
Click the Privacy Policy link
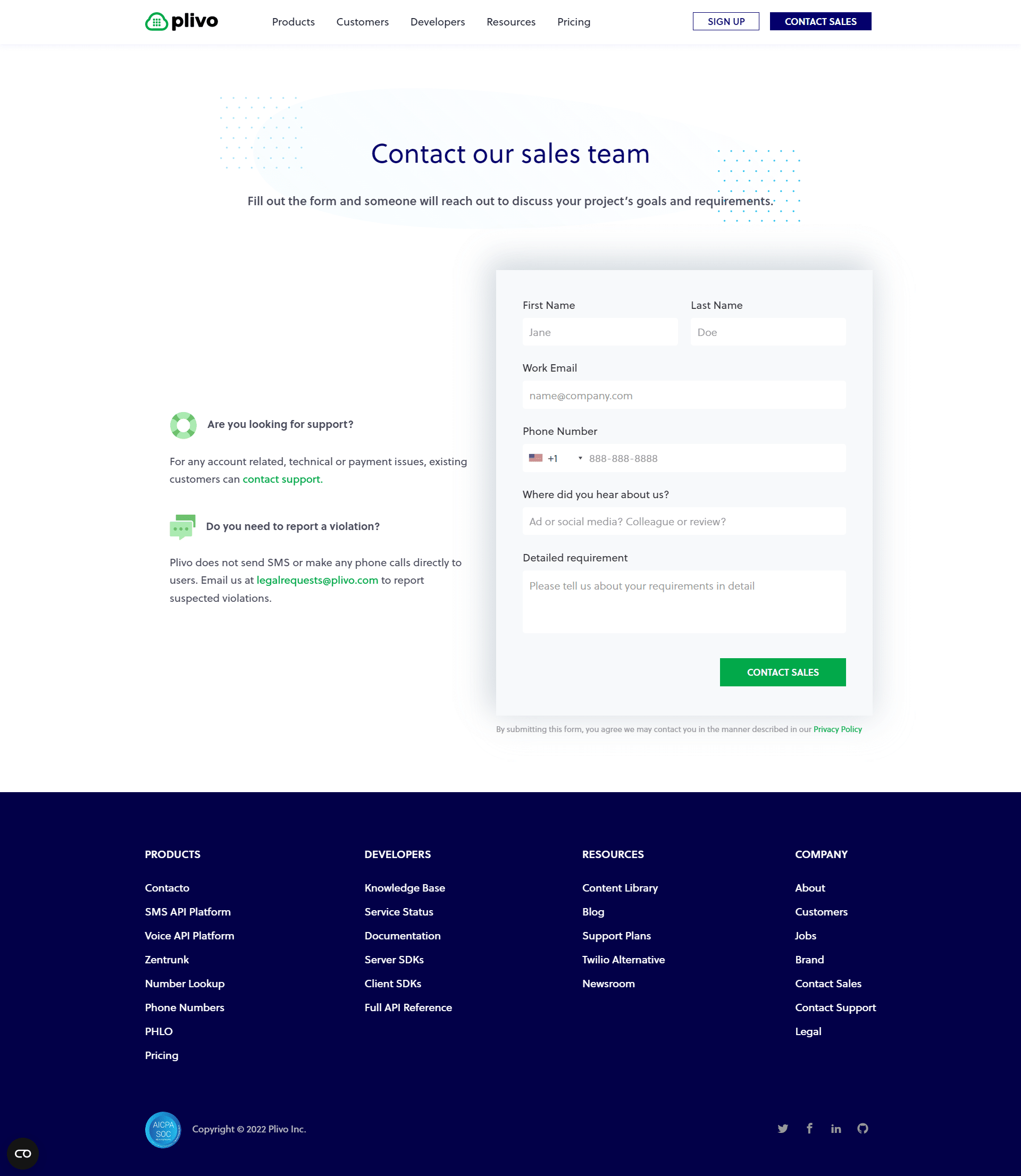[x=837, y=729]
